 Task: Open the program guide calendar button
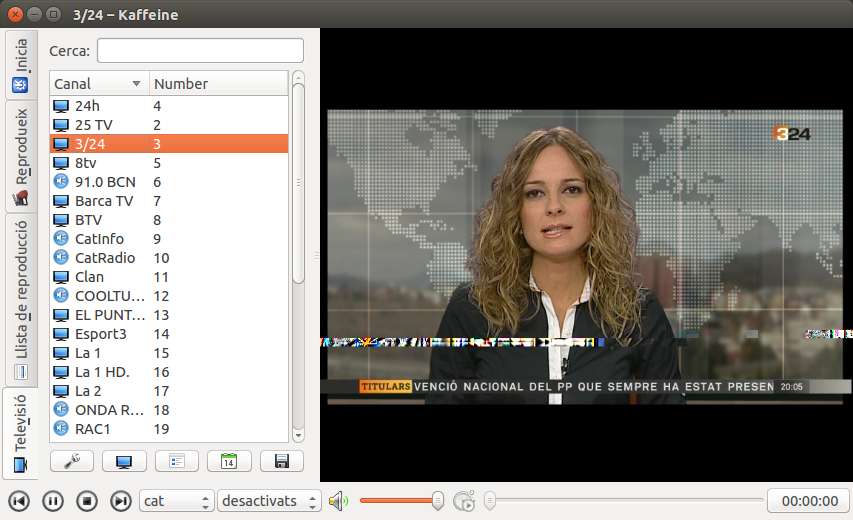(229, 461)
